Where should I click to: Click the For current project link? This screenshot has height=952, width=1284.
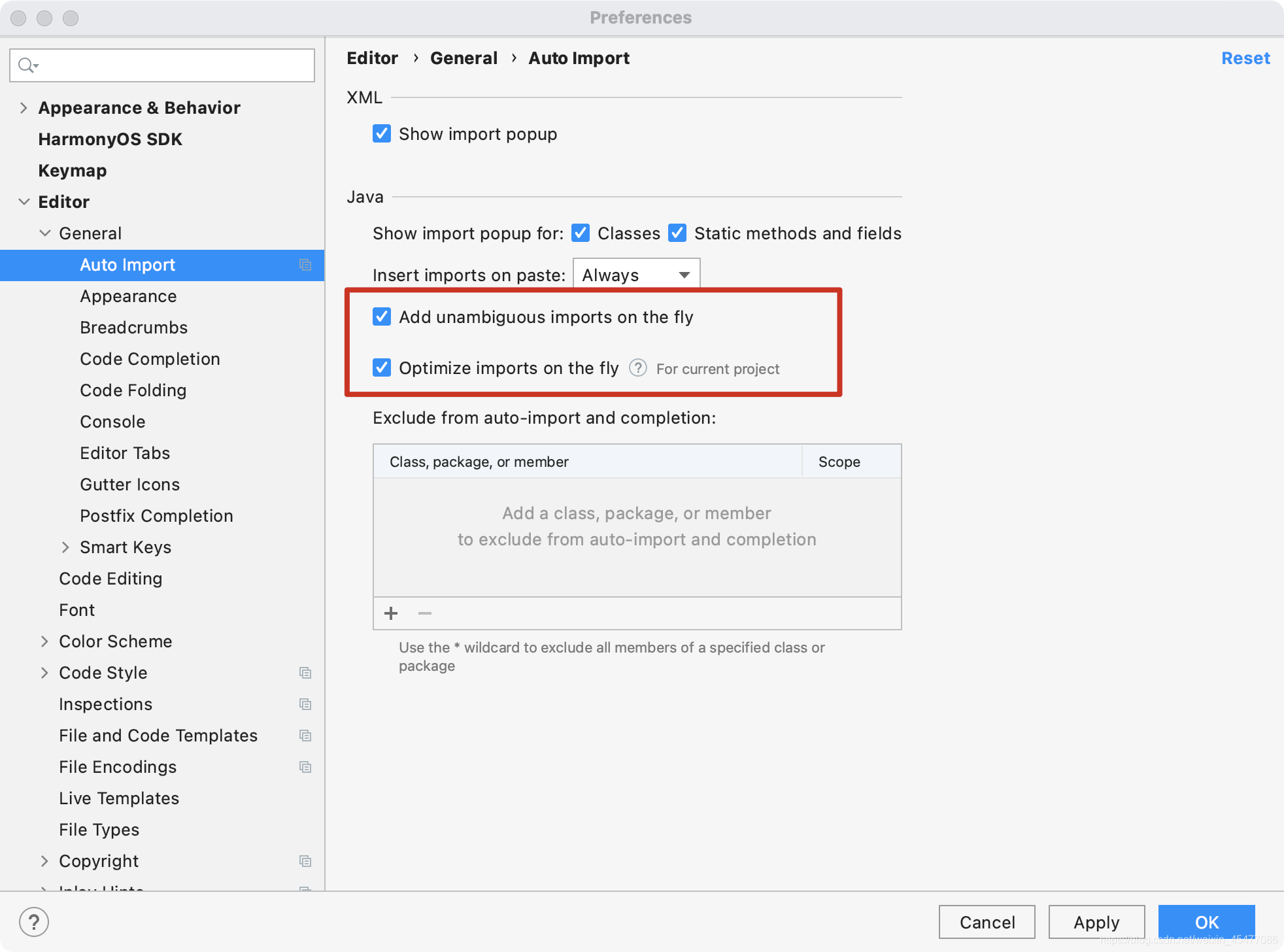tap(718, 368)
